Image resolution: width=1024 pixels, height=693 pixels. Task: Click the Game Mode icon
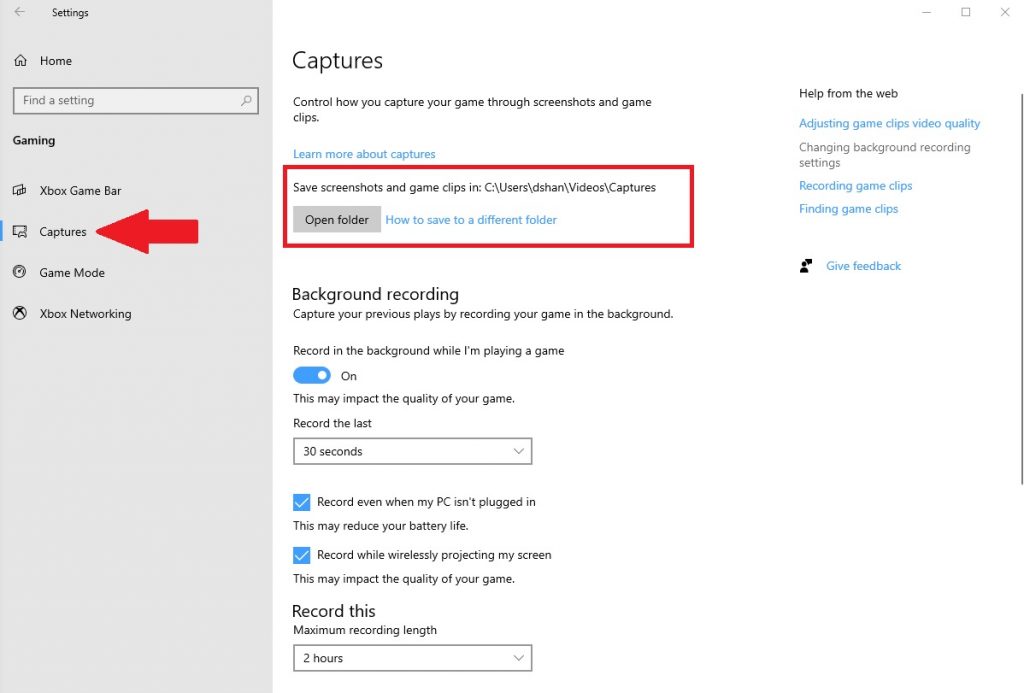pos(20,272)
